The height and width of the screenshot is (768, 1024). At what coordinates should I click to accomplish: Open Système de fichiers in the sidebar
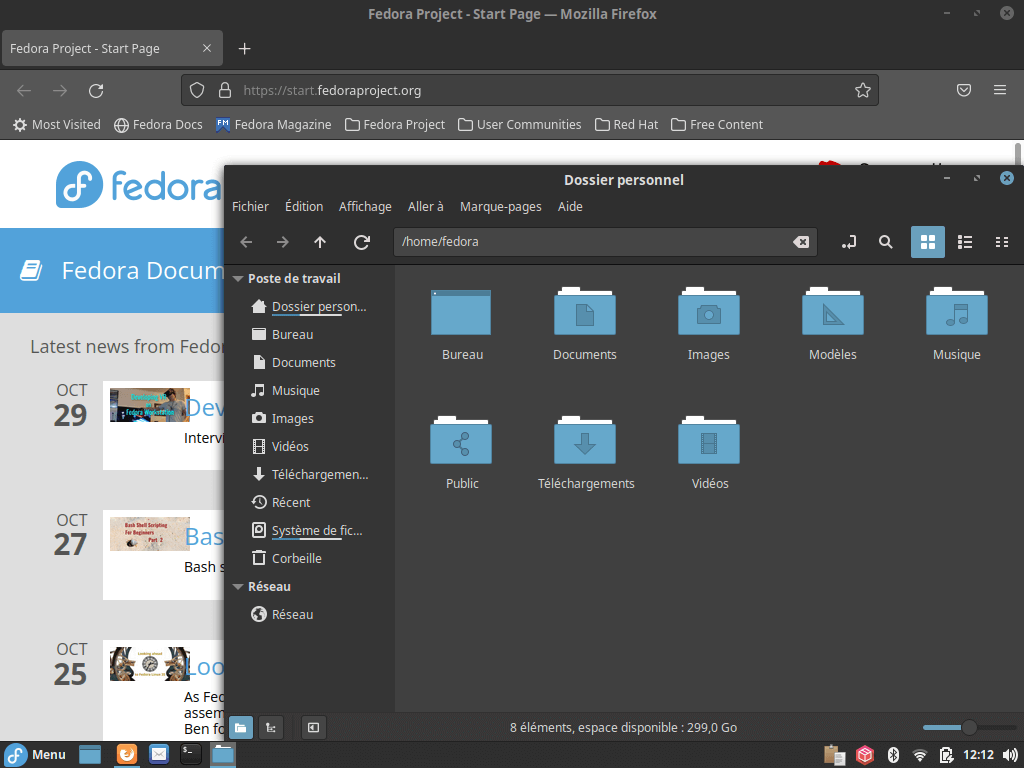(309, 531)
